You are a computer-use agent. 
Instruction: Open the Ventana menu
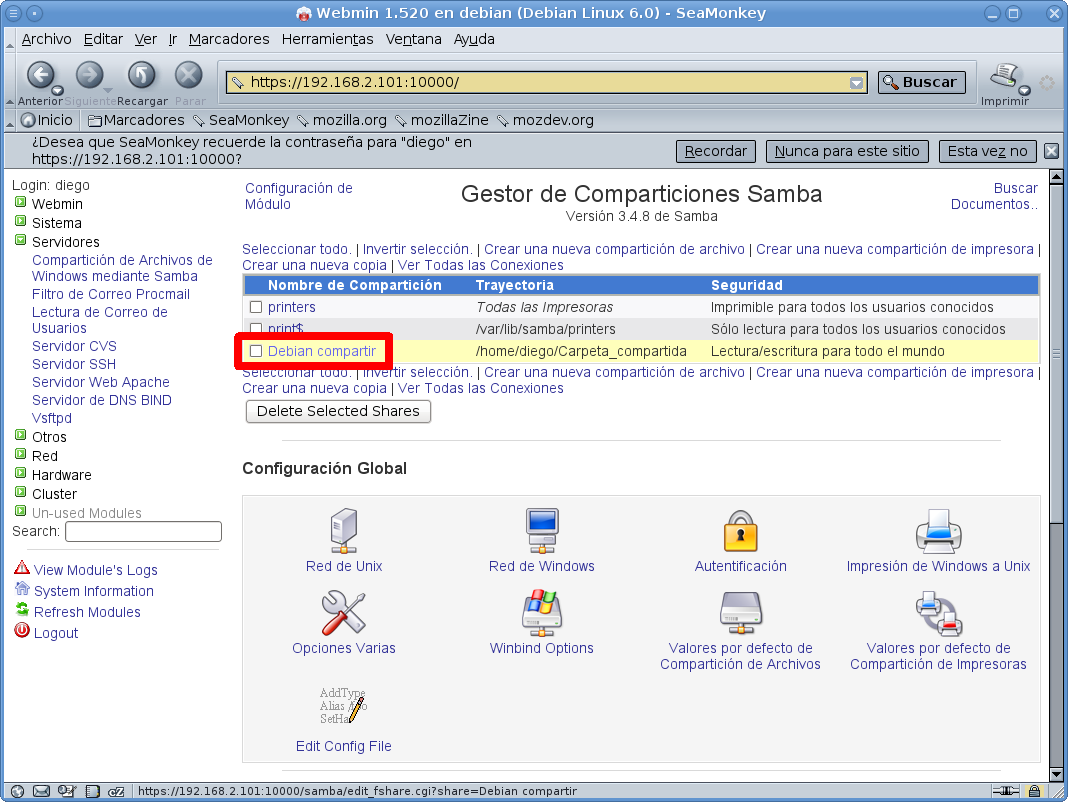tap(413, 40)
